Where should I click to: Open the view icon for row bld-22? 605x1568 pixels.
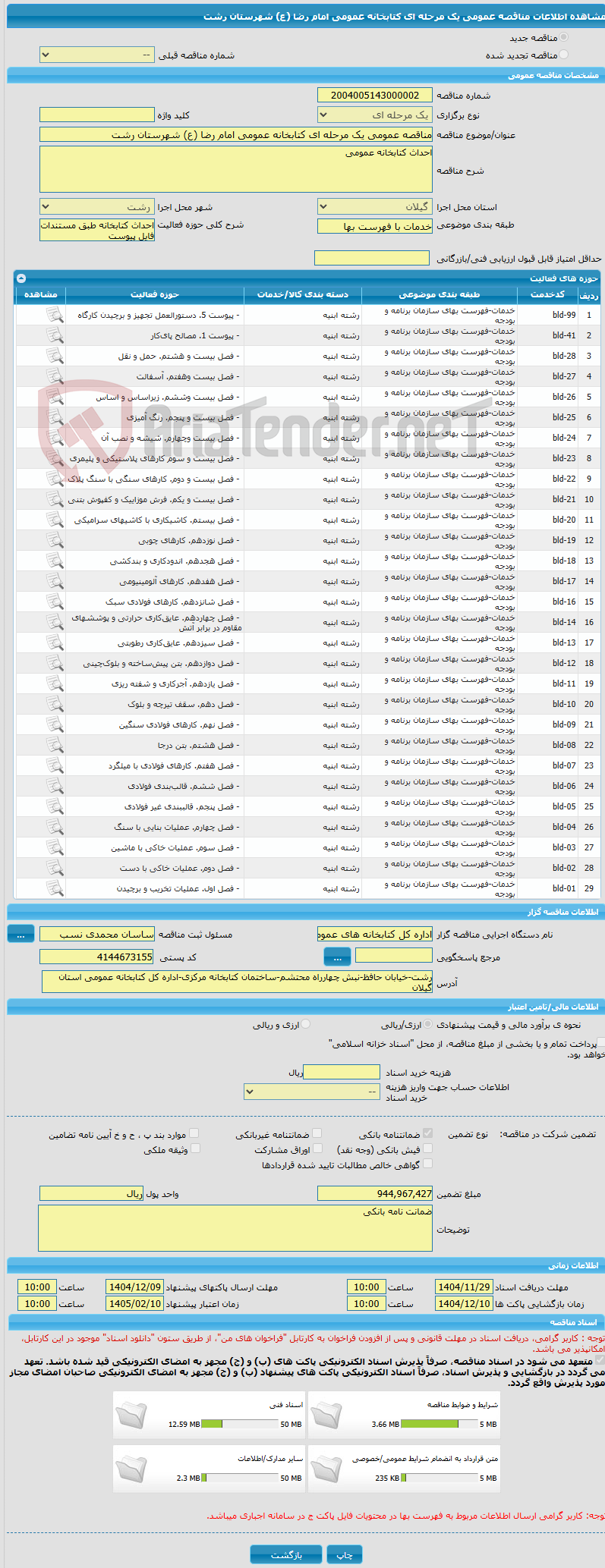[x=55, y=479]
